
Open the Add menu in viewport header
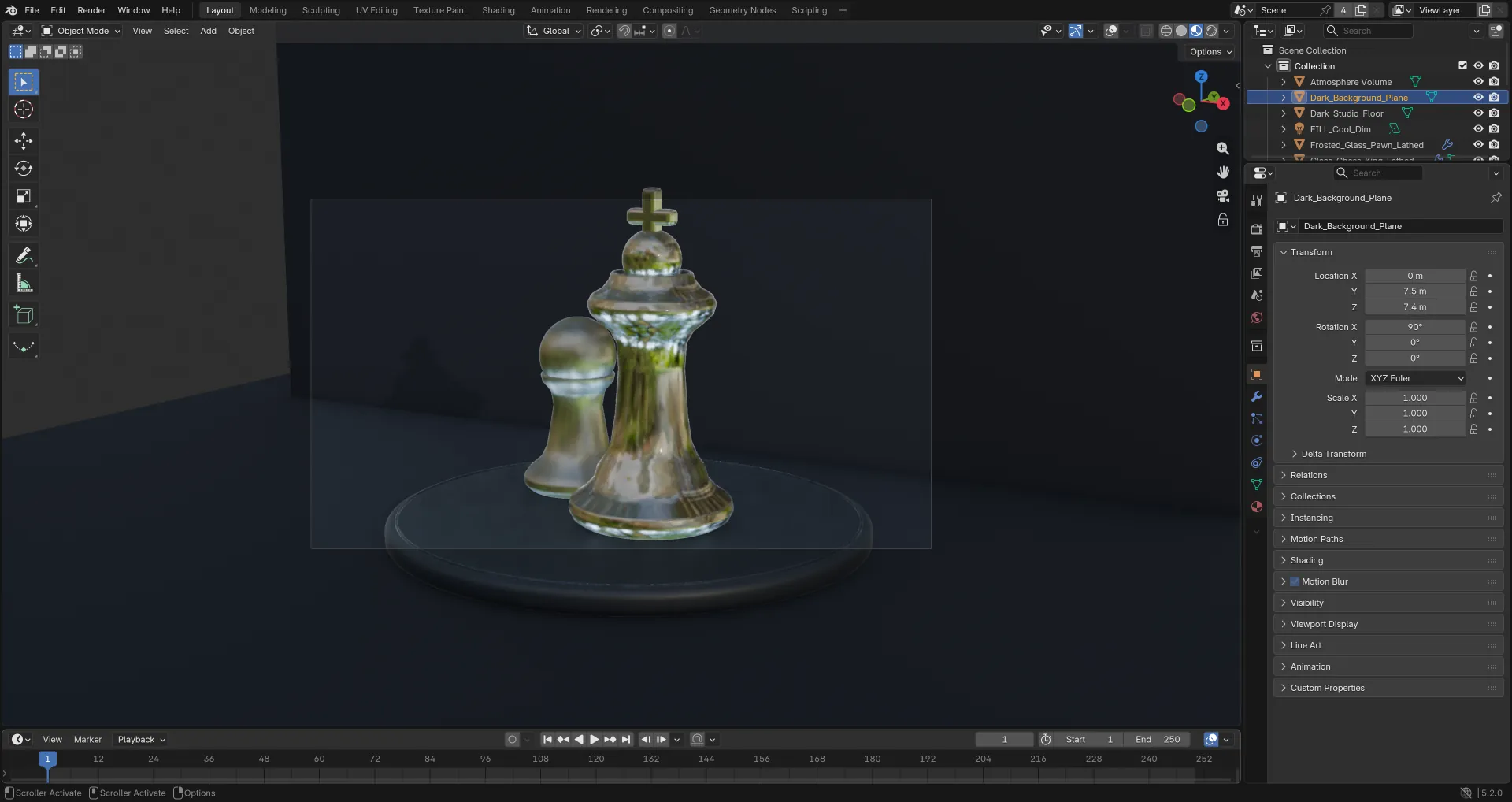pyautogui.click(x=208, y=31)
